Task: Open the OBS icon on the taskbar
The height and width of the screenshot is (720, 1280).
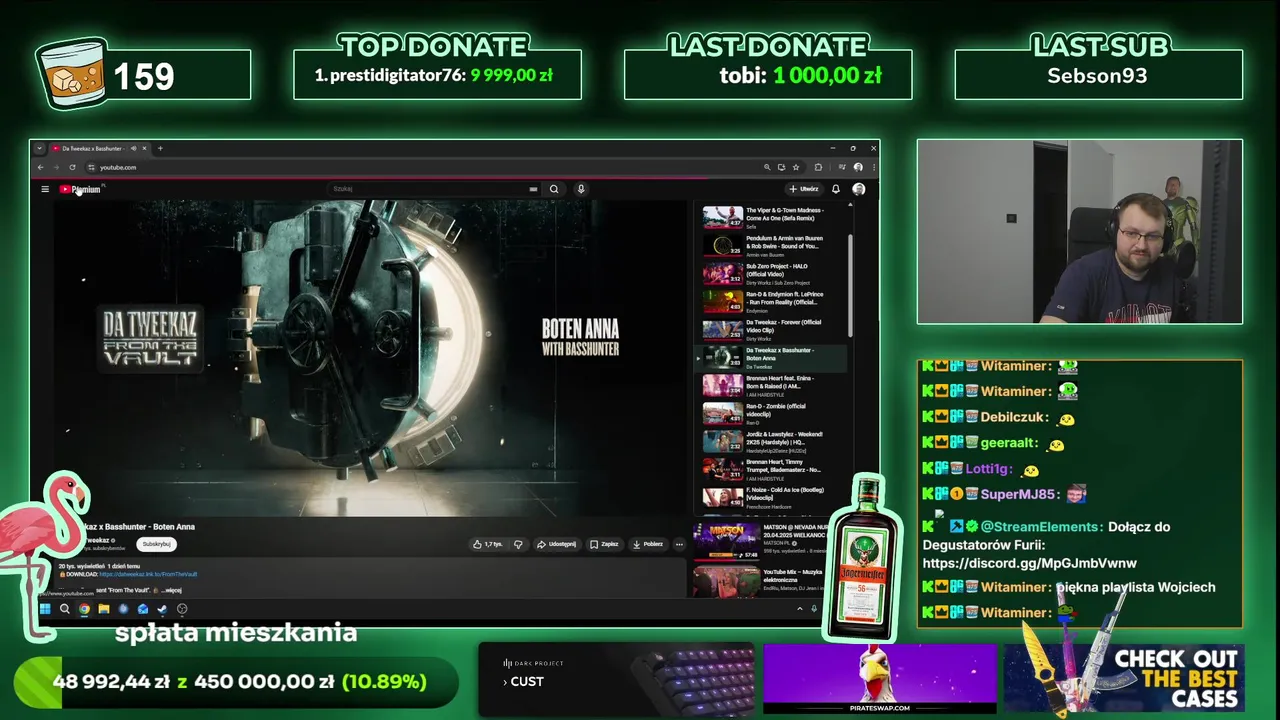Action: coord(182,609)
